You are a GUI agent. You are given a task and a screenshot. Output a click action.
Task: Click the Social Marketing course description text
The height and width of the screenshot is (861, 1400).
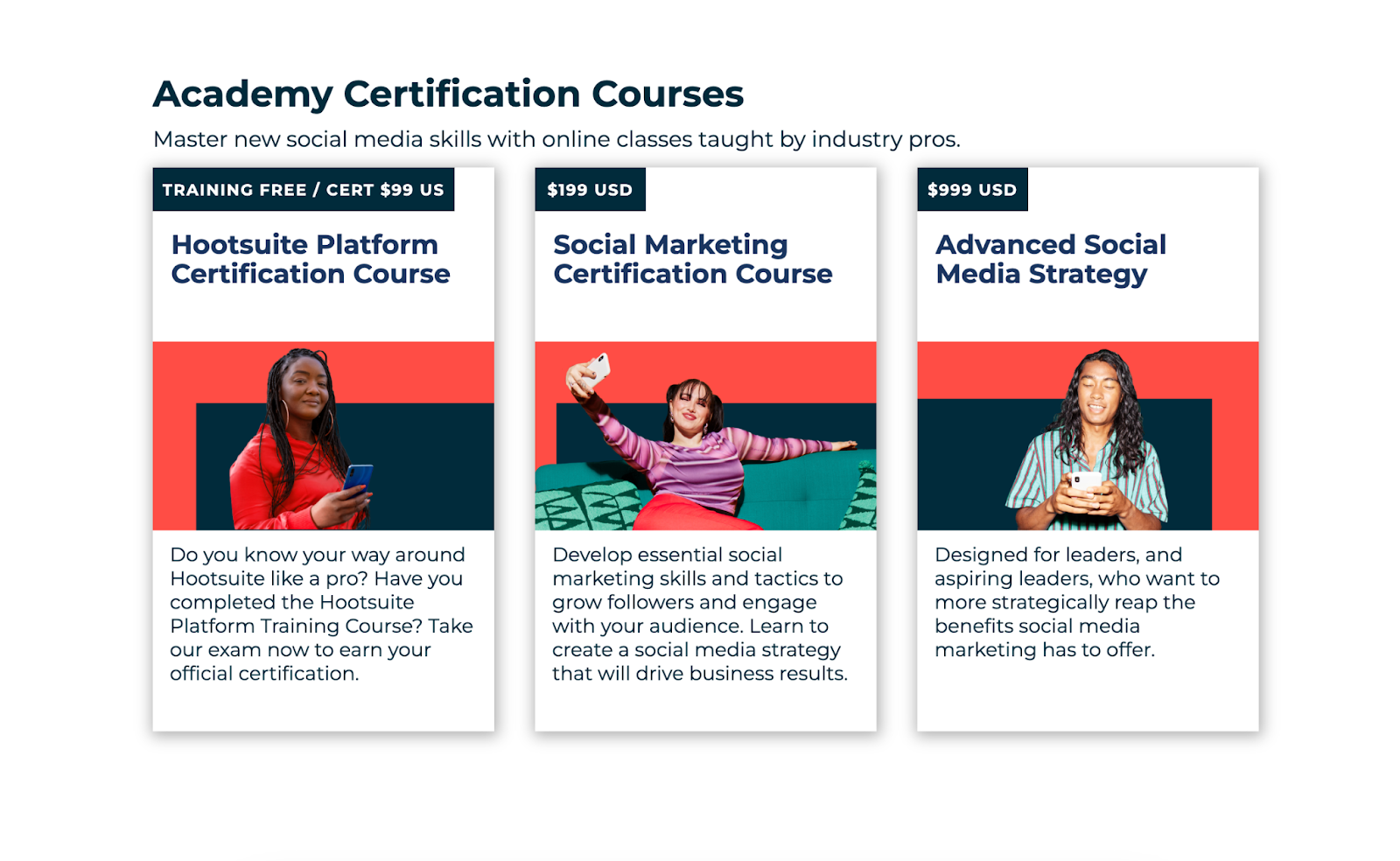click(x=700, y=614)
